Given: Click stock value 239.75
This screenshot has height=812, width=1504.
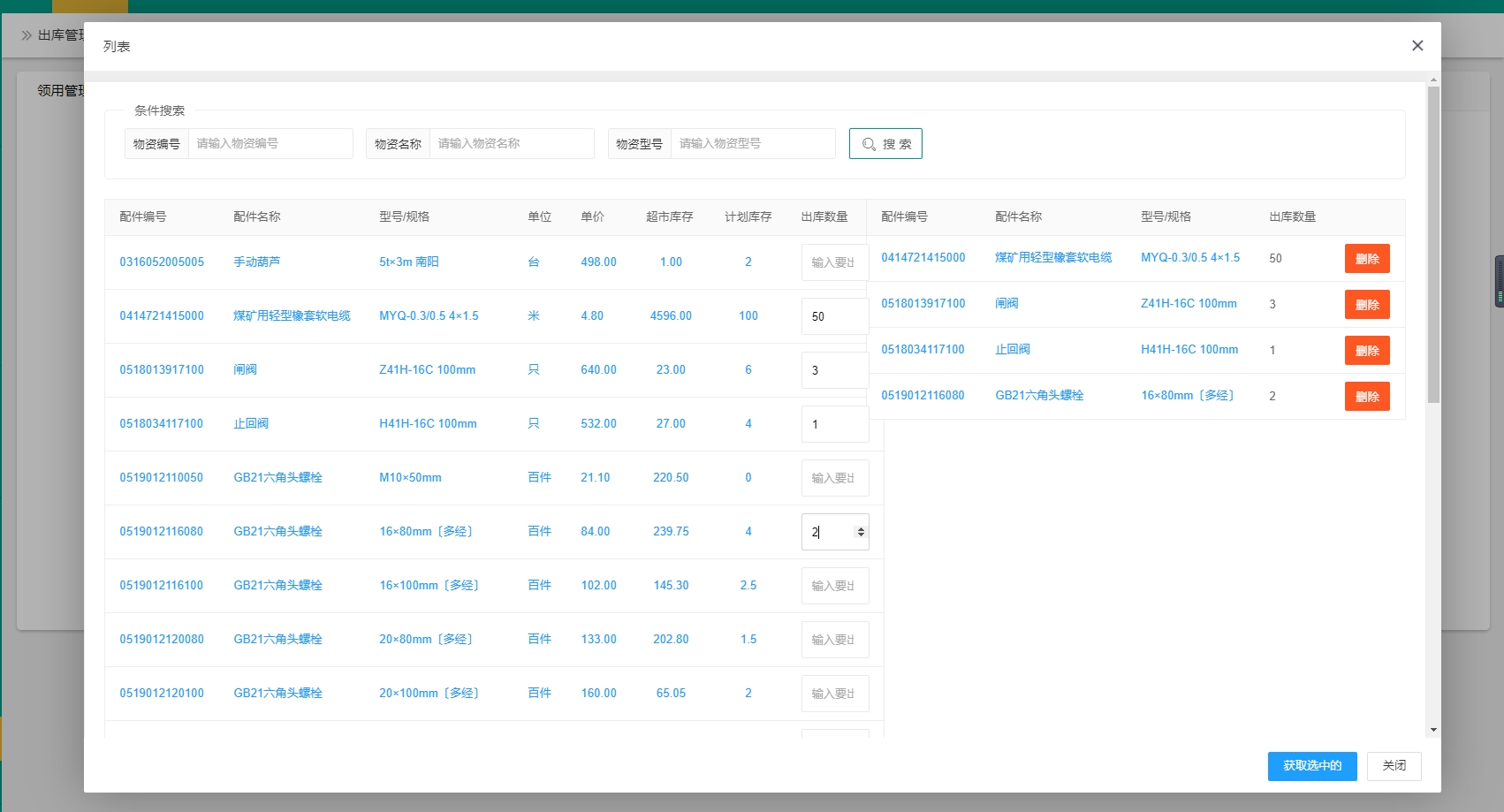Looking at the screenshot, I should click(x=672, y=532).
